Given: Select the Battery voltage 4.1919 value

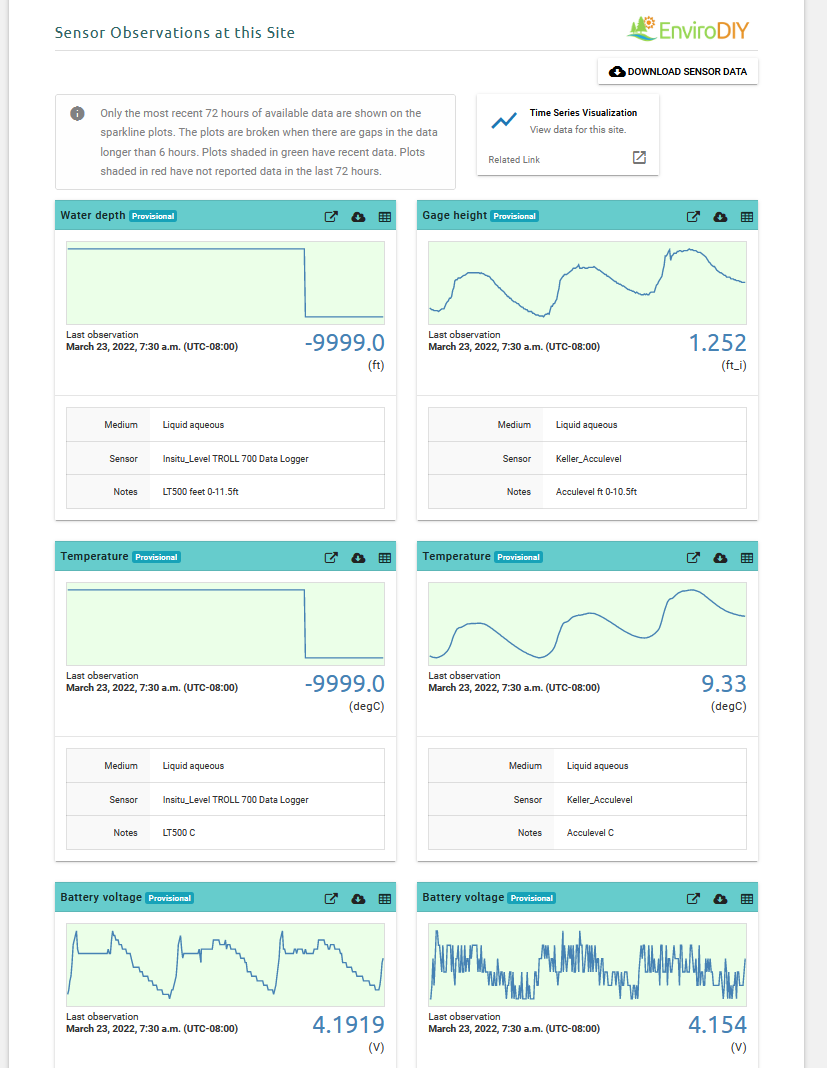Looking at the screenshot, I should tap(348, 1024).
